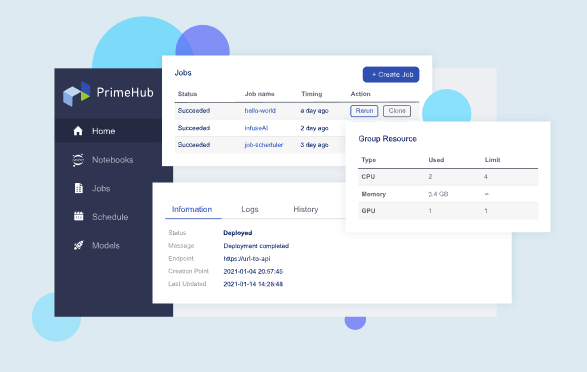Click the Home house icon
Viewport: 587px width, 372px height.
click(78, 131)
